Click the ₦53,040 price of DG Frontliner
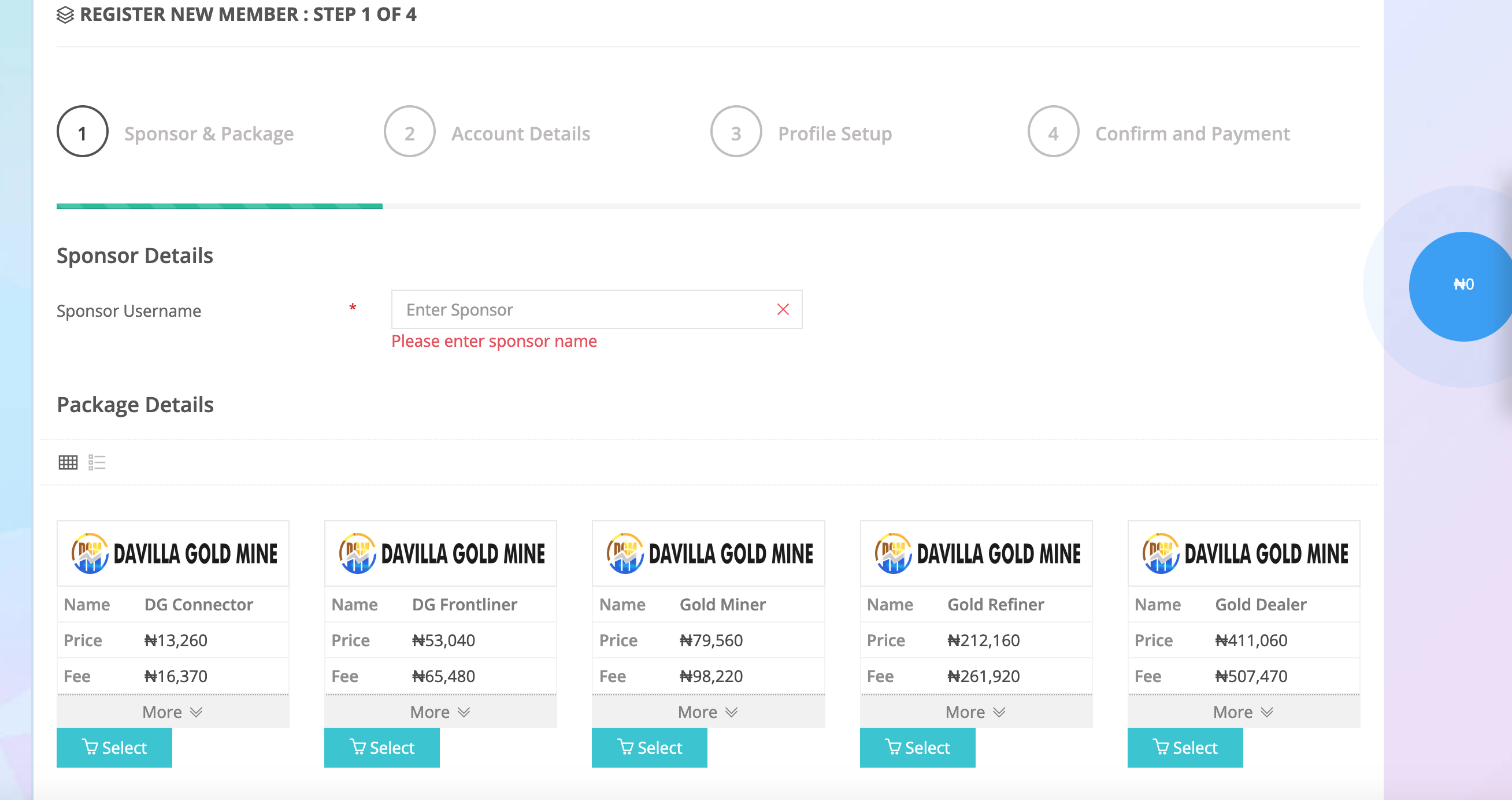 443,640
